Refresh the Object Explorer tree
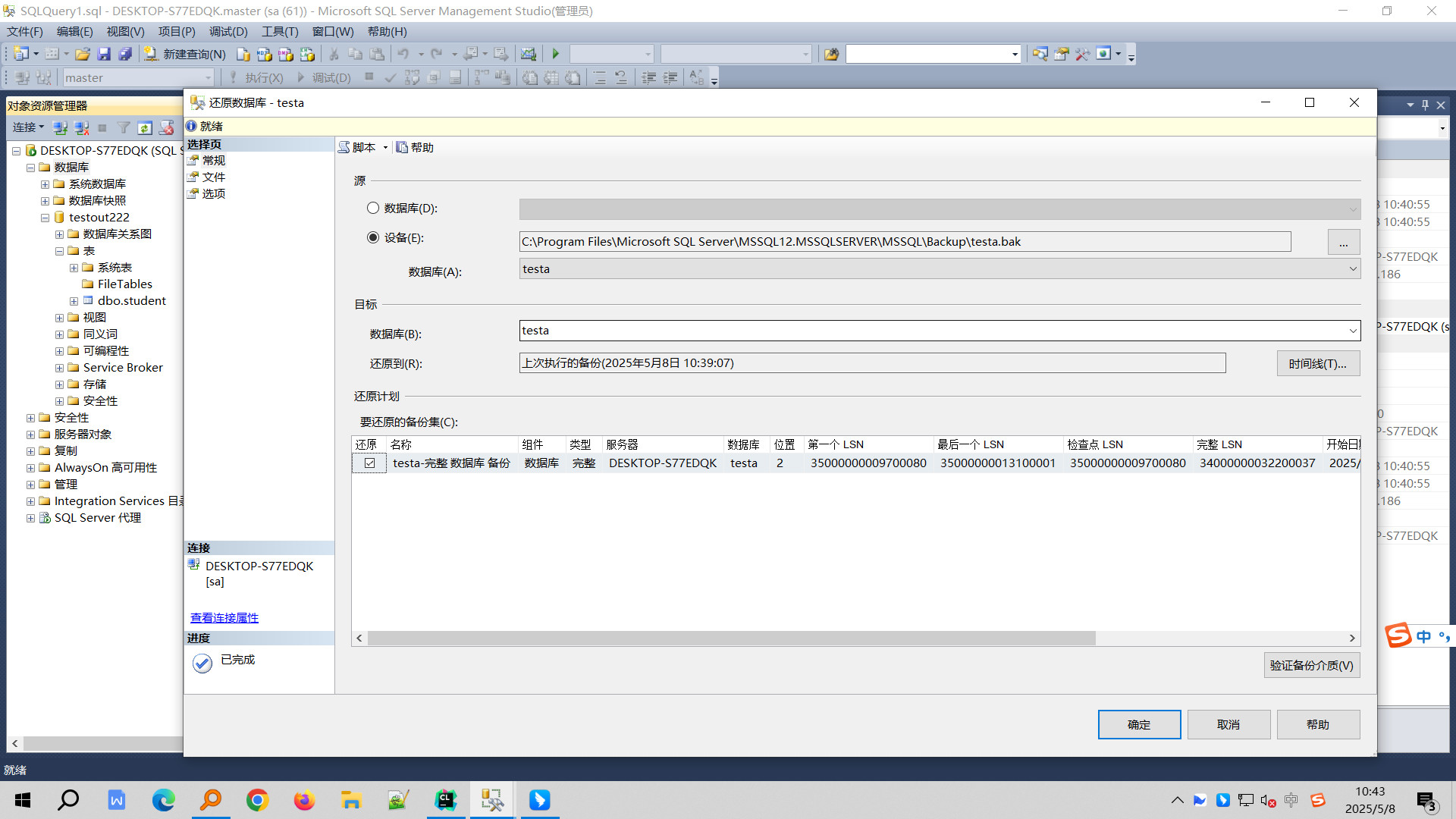 click(x=146, y=127)
